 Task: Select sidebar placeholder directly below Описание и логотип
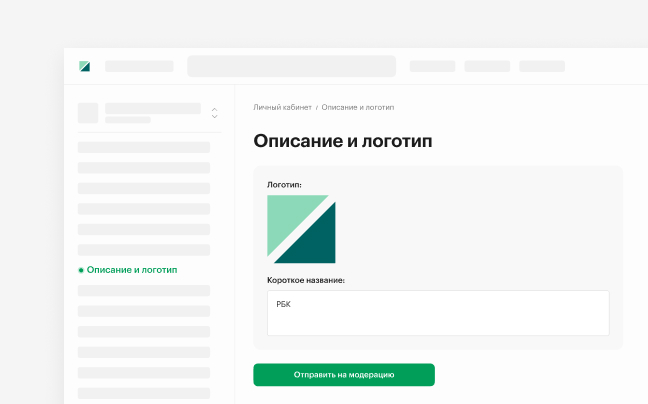(144, 290)
